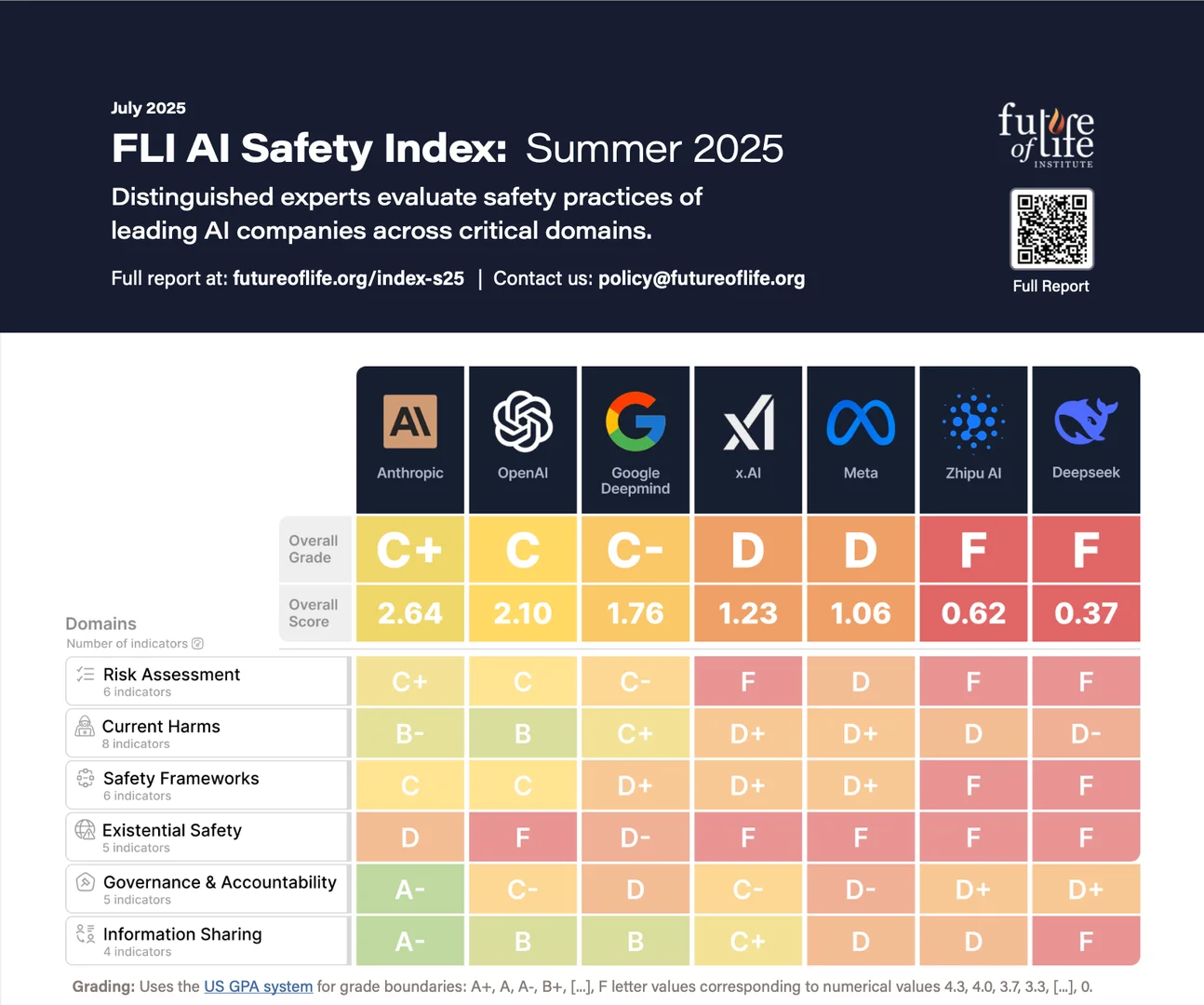Click the Future of Life Institute logo
The image size is (1204, 1005).
[1047, 136]
